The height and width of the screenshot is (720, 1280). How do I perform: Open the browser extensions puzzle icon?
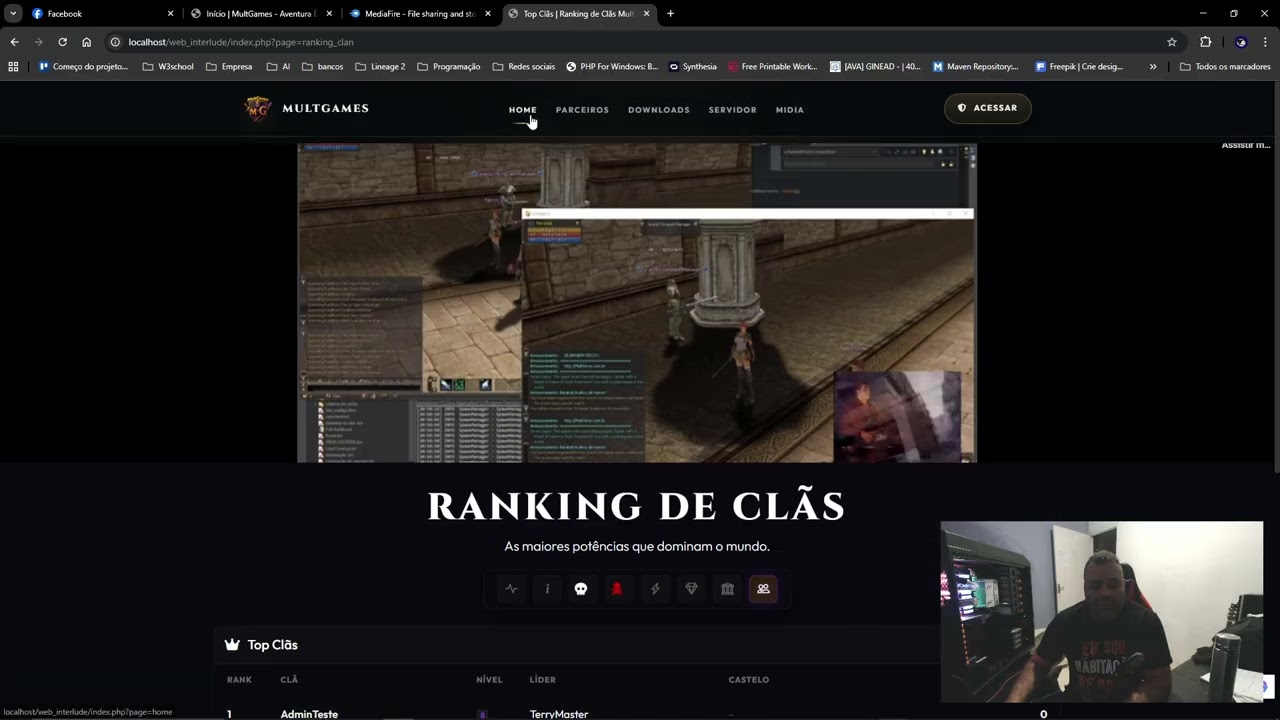(1205, 42)
